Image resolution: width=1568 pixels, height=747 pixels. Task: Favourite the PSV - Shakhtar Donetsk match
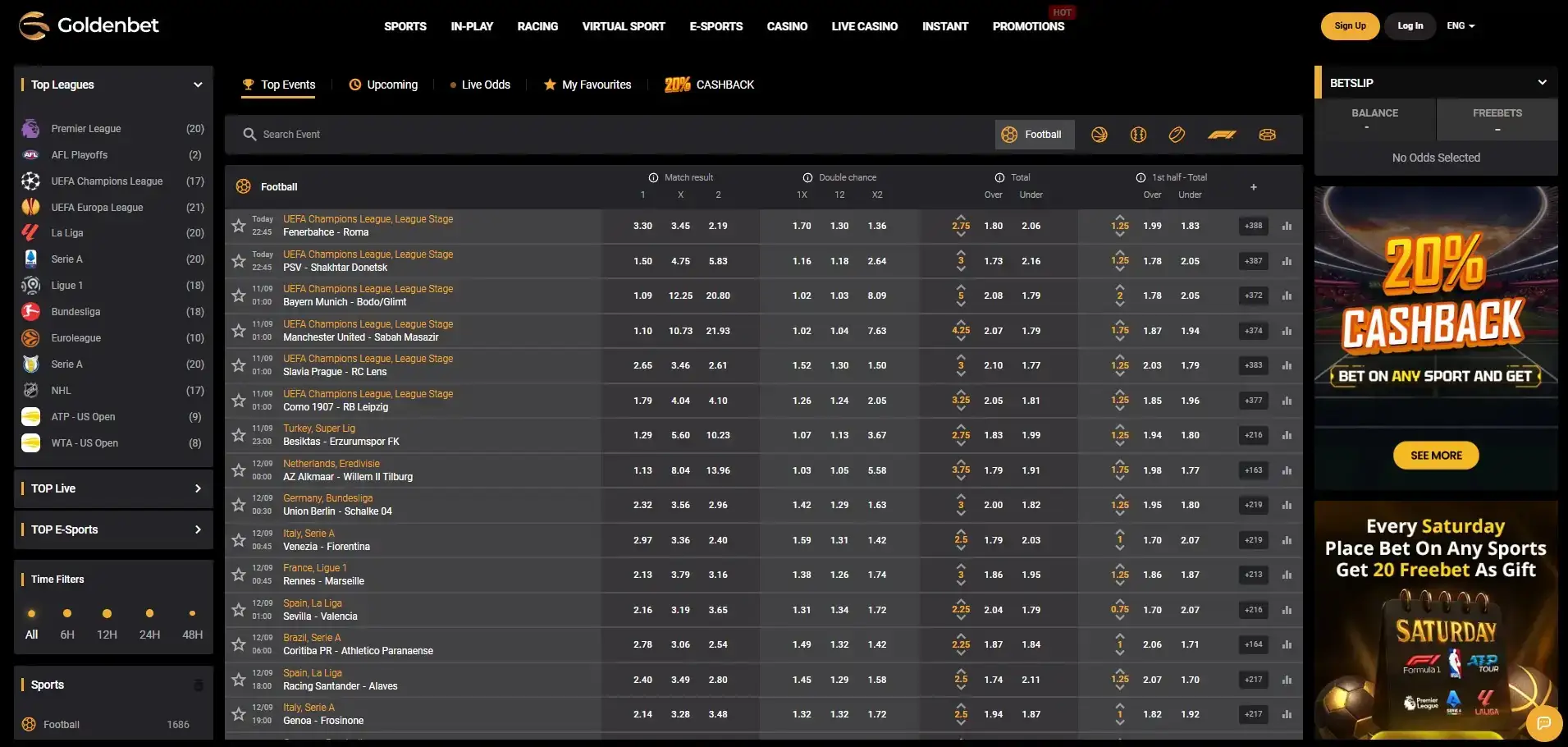(239, 260)
